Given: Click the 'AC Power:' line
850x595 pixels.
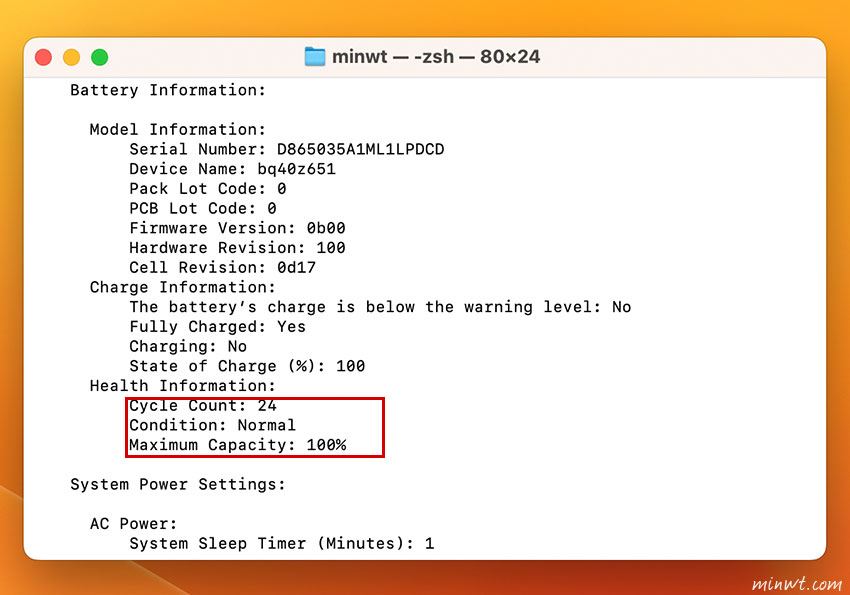Looking at the screenshot, I should [133, 523].
